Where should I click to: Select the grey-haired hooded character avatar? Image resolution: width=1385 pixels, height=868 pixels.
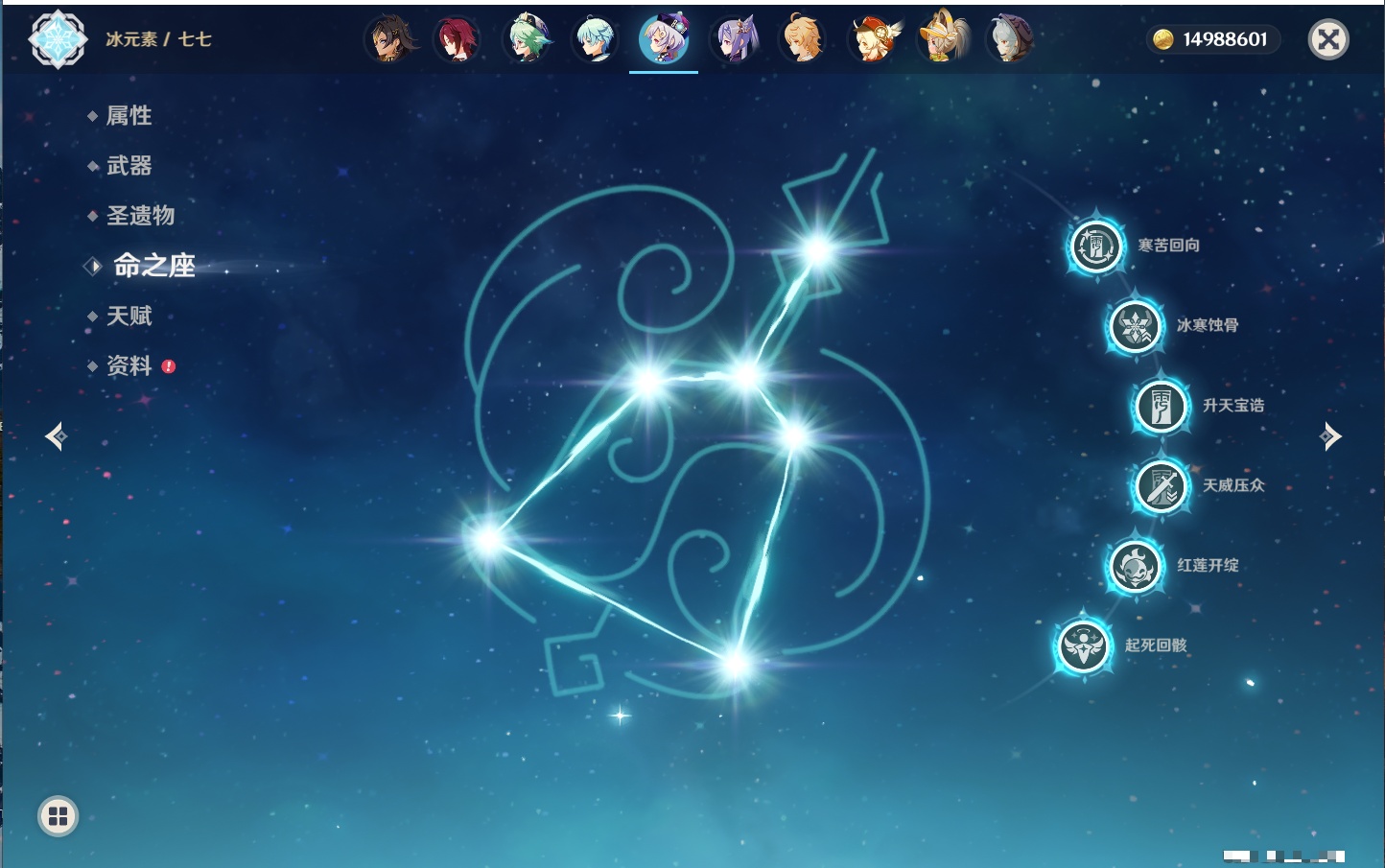pos(1010,39)
